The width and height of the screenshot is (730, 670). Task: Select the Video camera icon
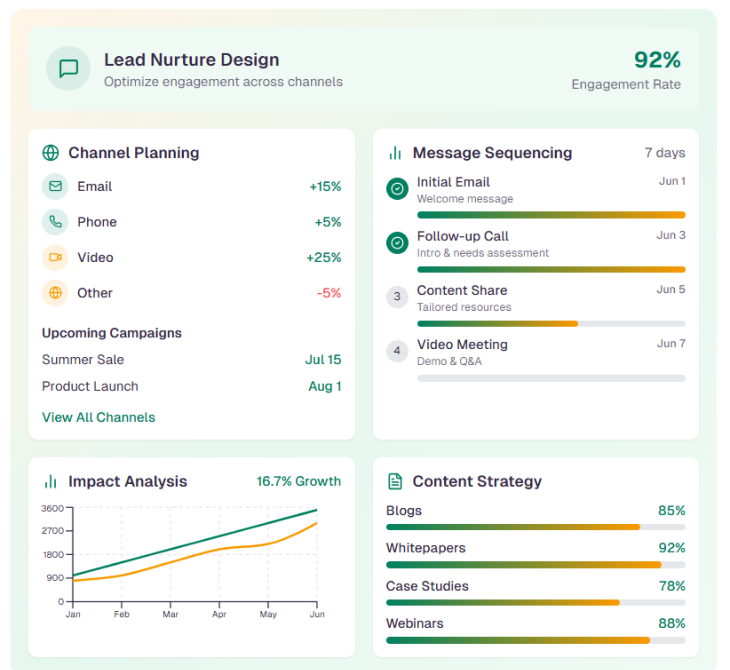55,258
